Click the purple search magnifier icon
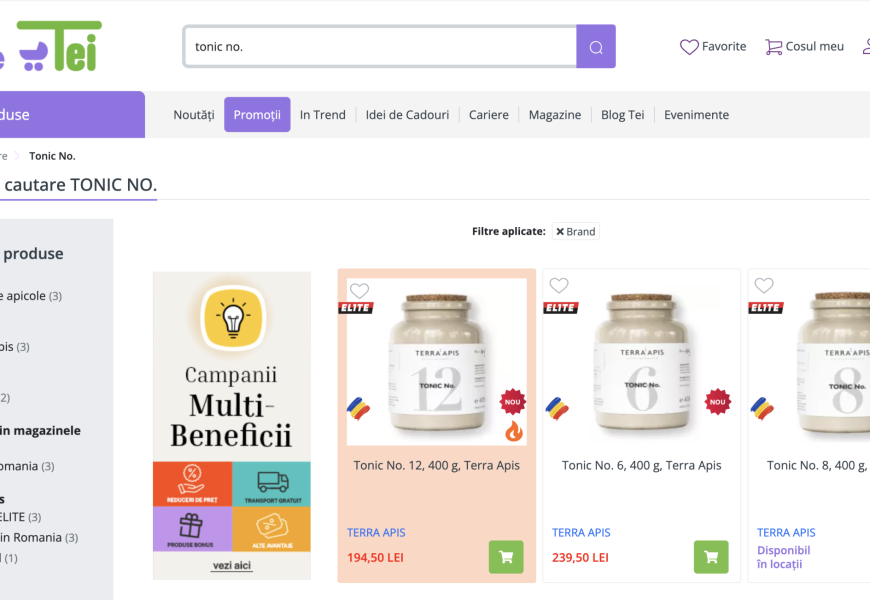 tap(595, 46)
